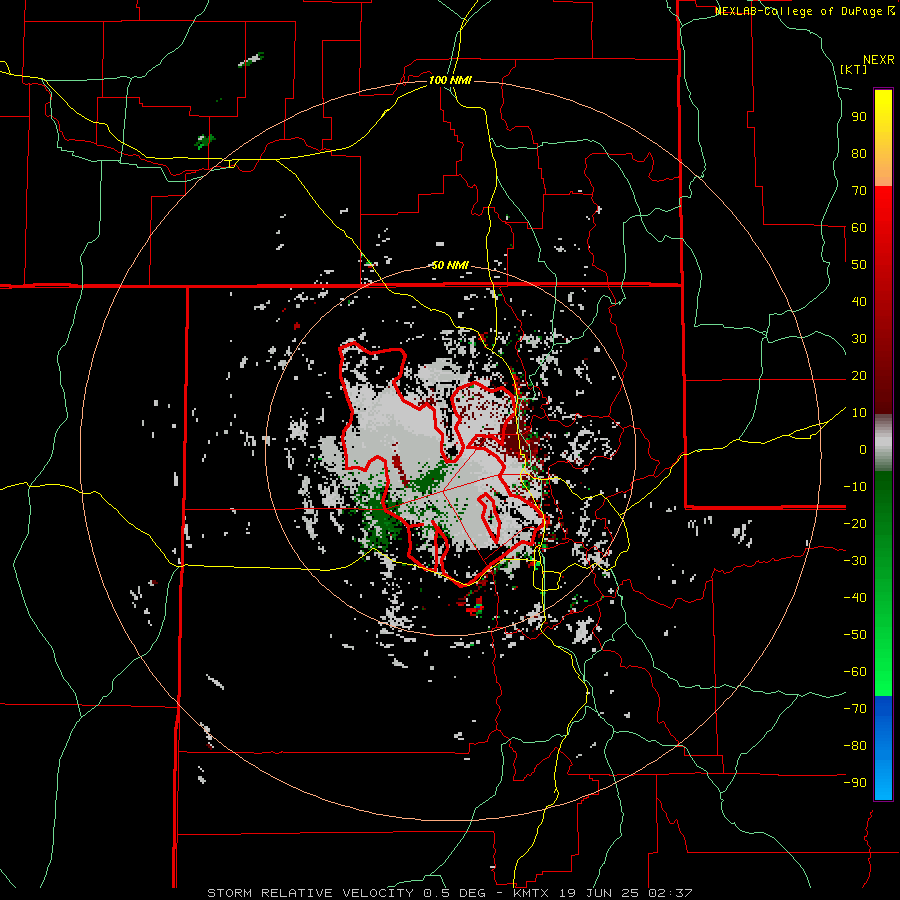Click the NEXR label above the color scale

coord(879,60)
